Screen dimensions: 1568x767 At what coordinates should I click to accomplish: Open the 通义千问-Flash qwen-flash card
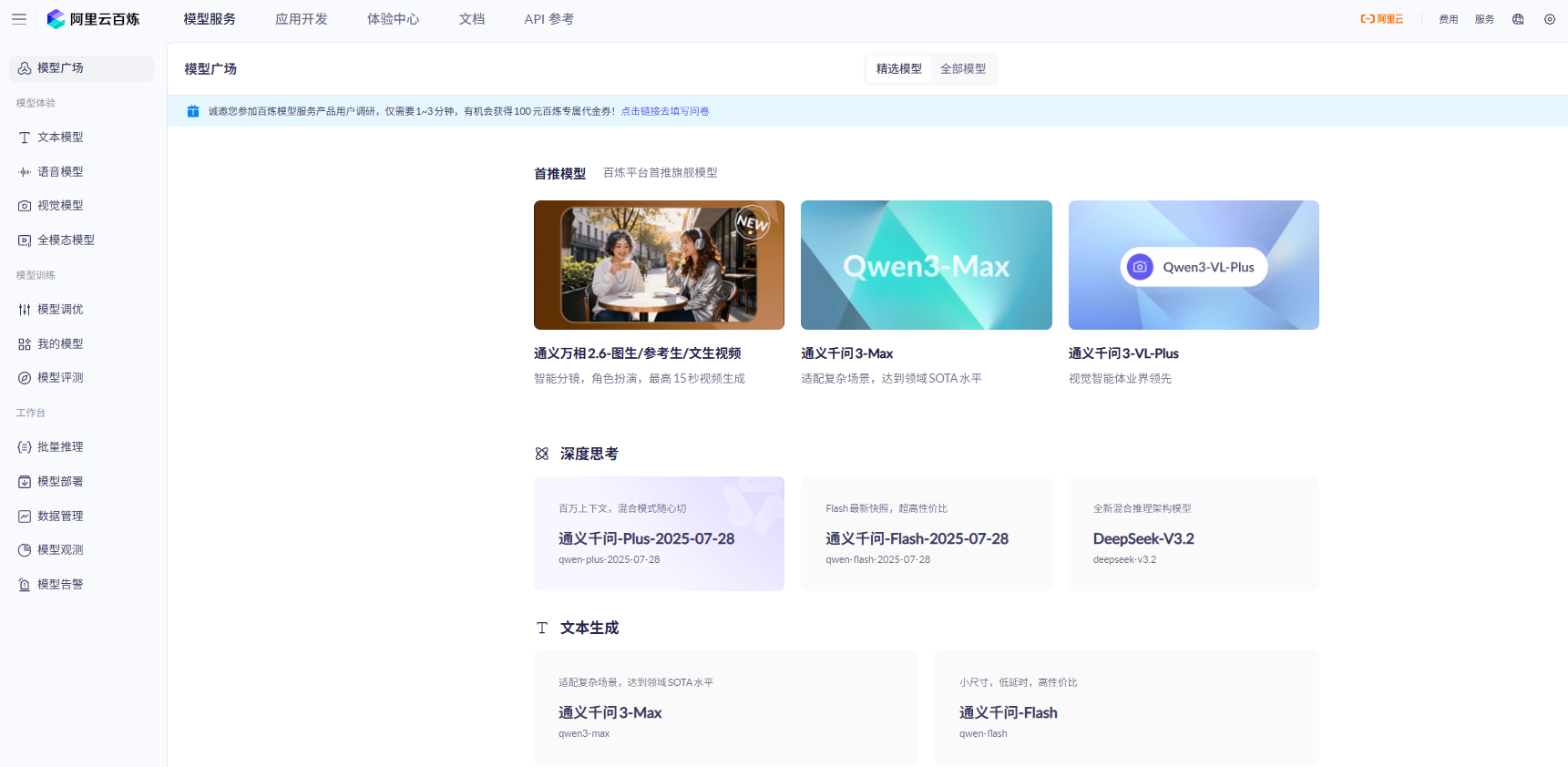coord(1127,708)
